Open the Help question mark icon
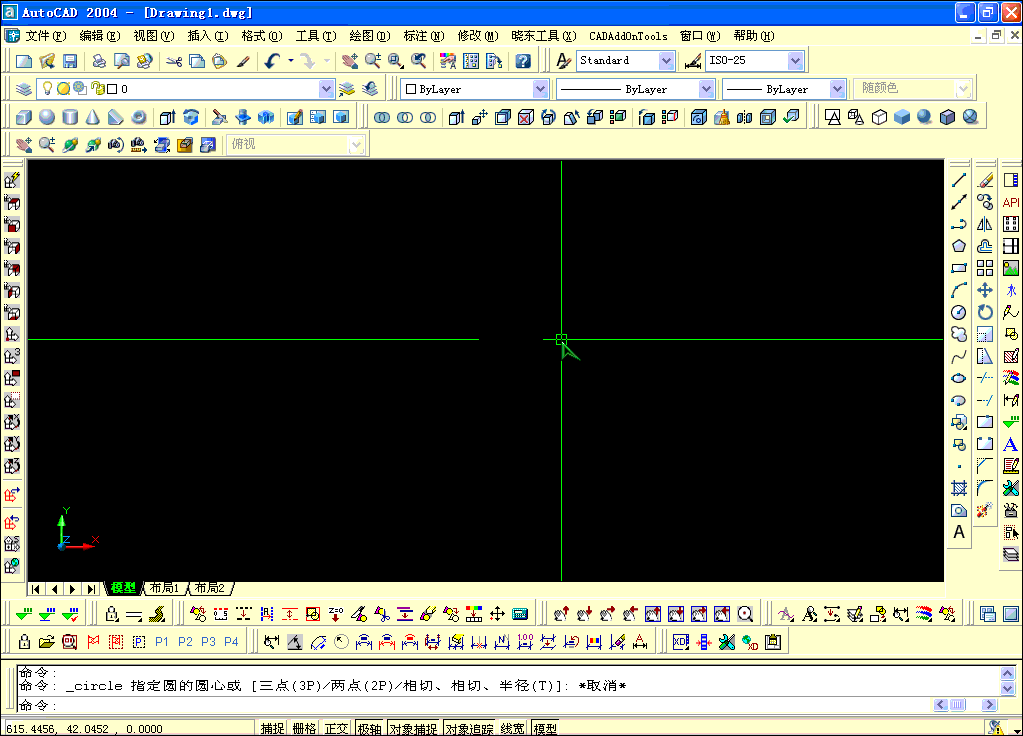Image resolution: width=1023 pixels, height=736 pixels. (523, 61)
